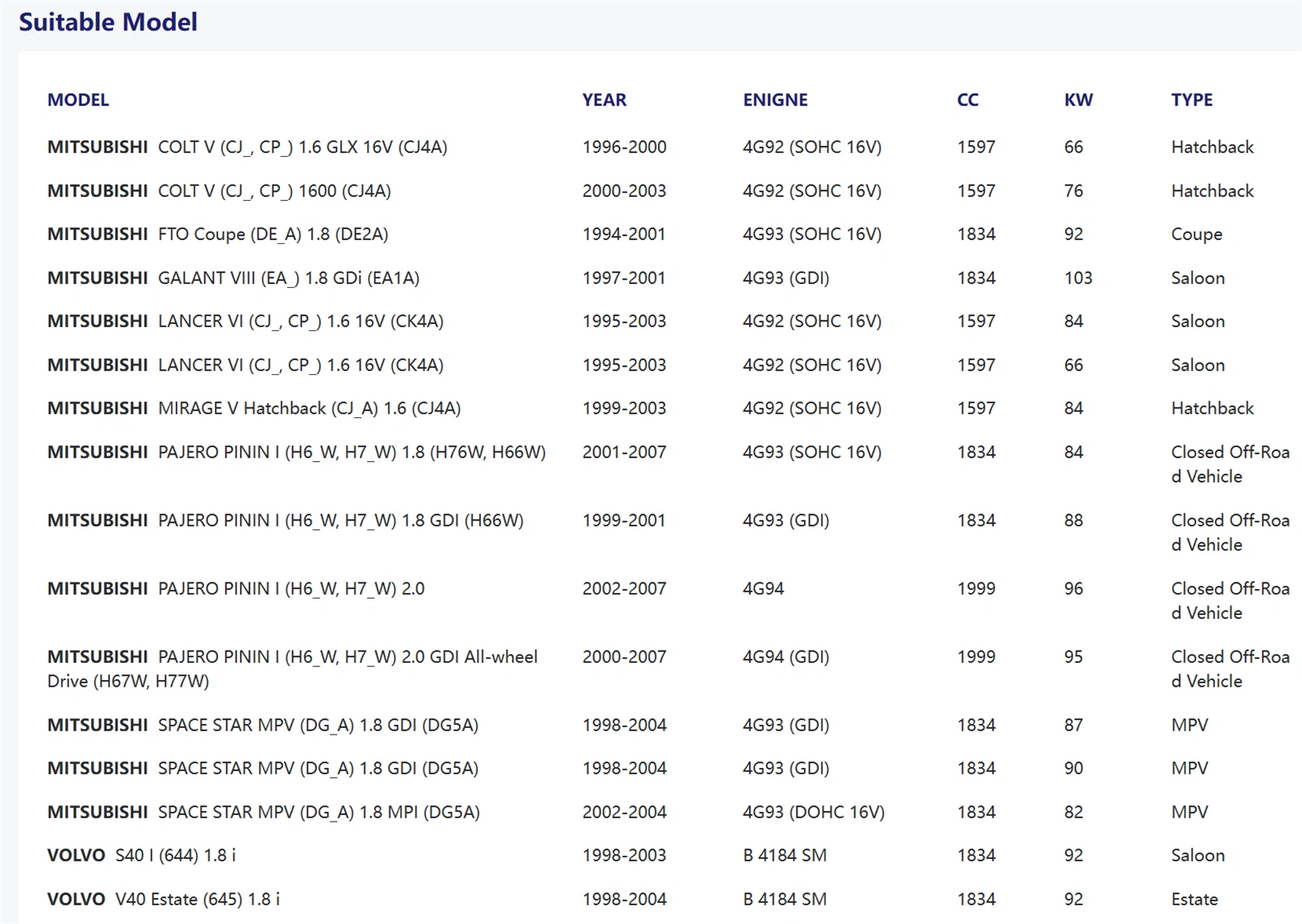Click year range 1996-2000
This screenshot has height=924, width=1302.
(x=624, y=147)
